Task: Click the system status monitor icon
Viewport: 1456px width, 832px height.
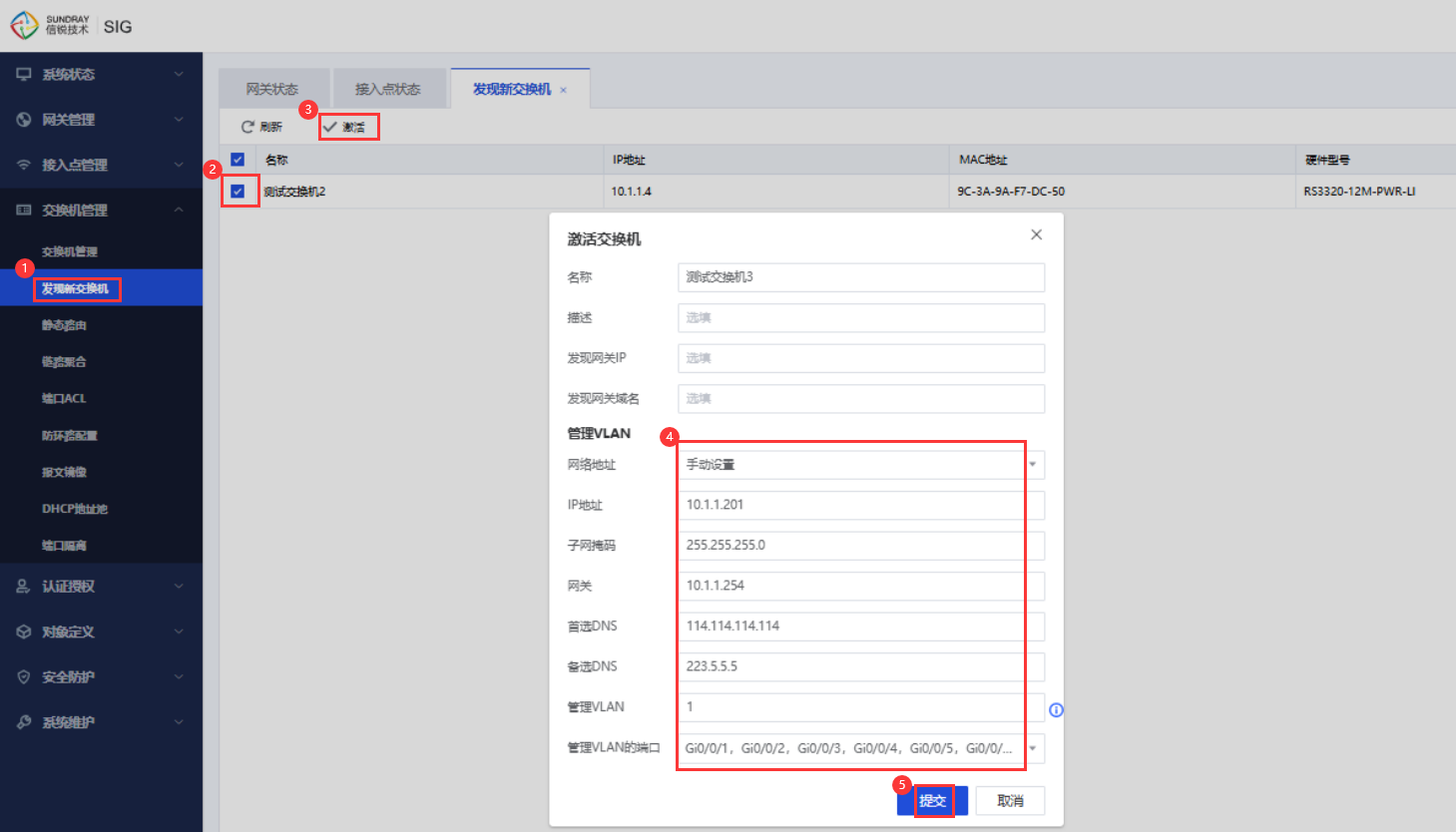Action: coord(24,75)
